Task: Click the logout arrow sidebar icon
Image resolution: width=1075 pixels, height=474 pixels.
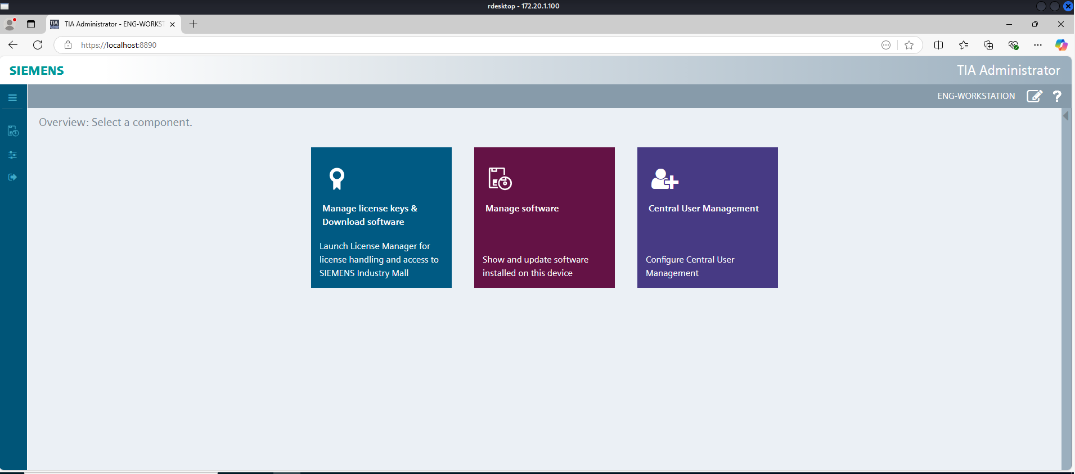Action: (x=12, y=178)
